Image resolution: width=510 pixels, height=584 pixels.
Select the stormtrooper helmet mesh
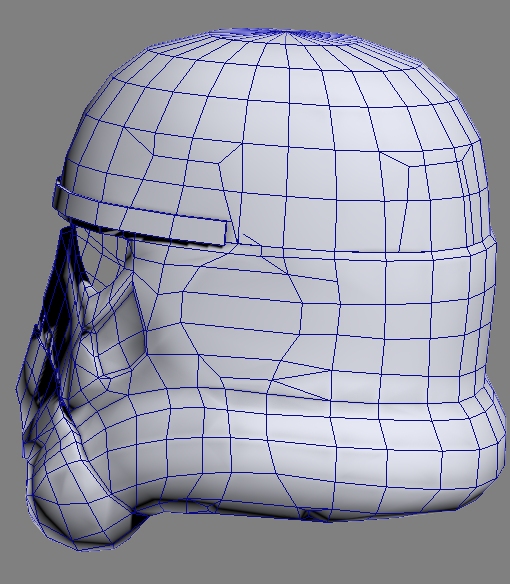(261, 291)
